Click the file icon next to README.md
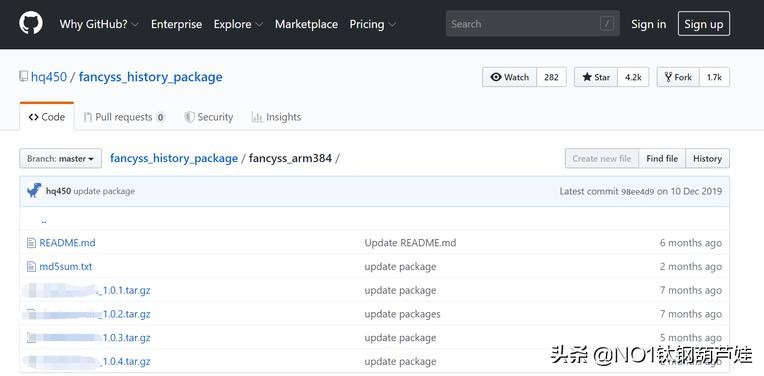764x376 pixels. (31, 243)
